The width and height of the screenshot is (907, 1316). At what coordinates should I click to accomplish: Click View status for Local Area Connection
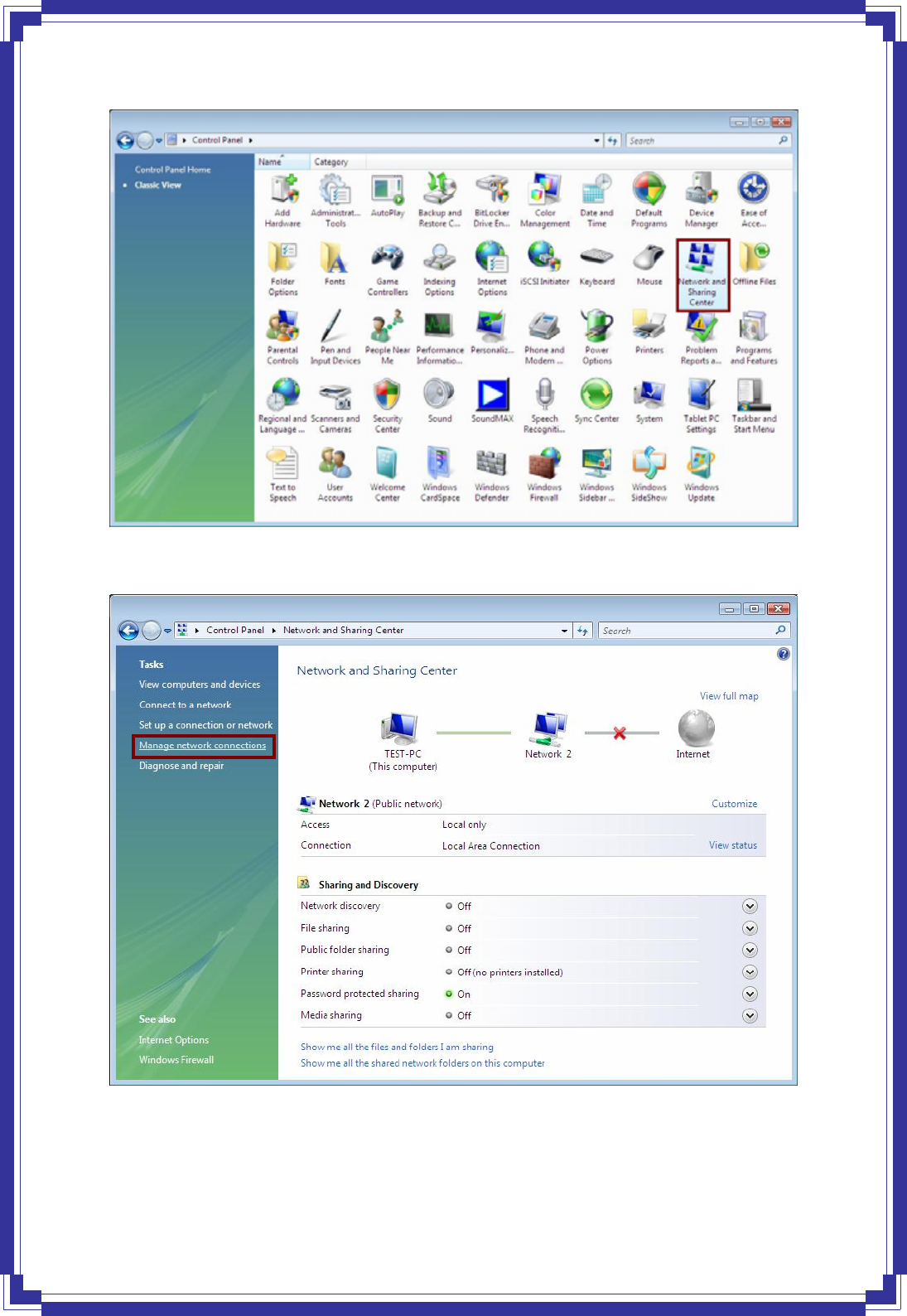pos(733,845)
